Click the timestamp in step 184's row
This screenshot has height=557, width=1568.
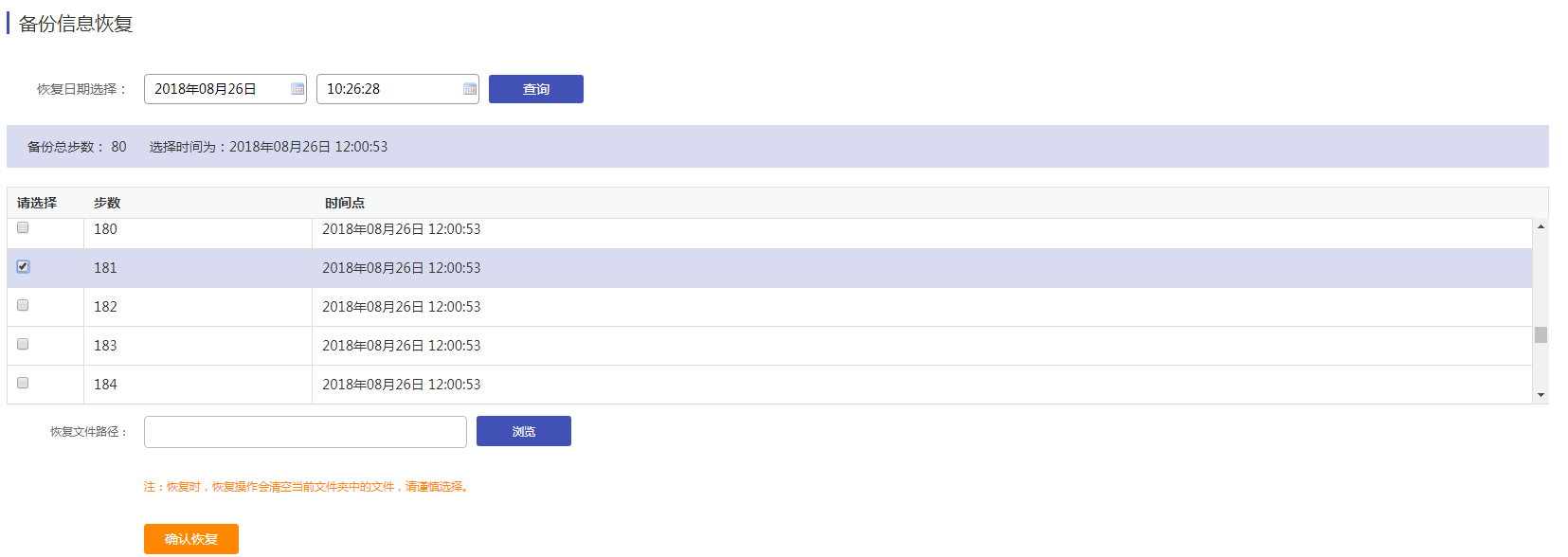coord(402,385)
